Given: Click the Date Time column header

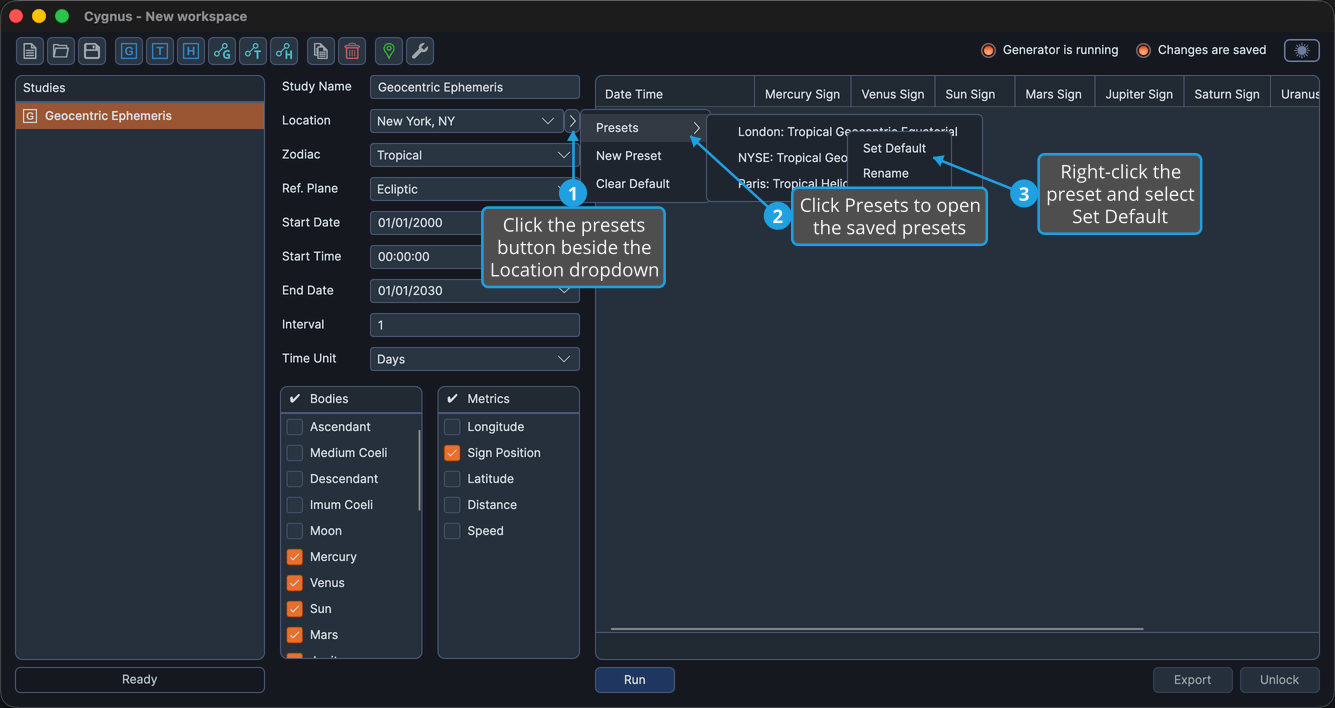Looking at the screenshot, I should [x=675, y=94].
